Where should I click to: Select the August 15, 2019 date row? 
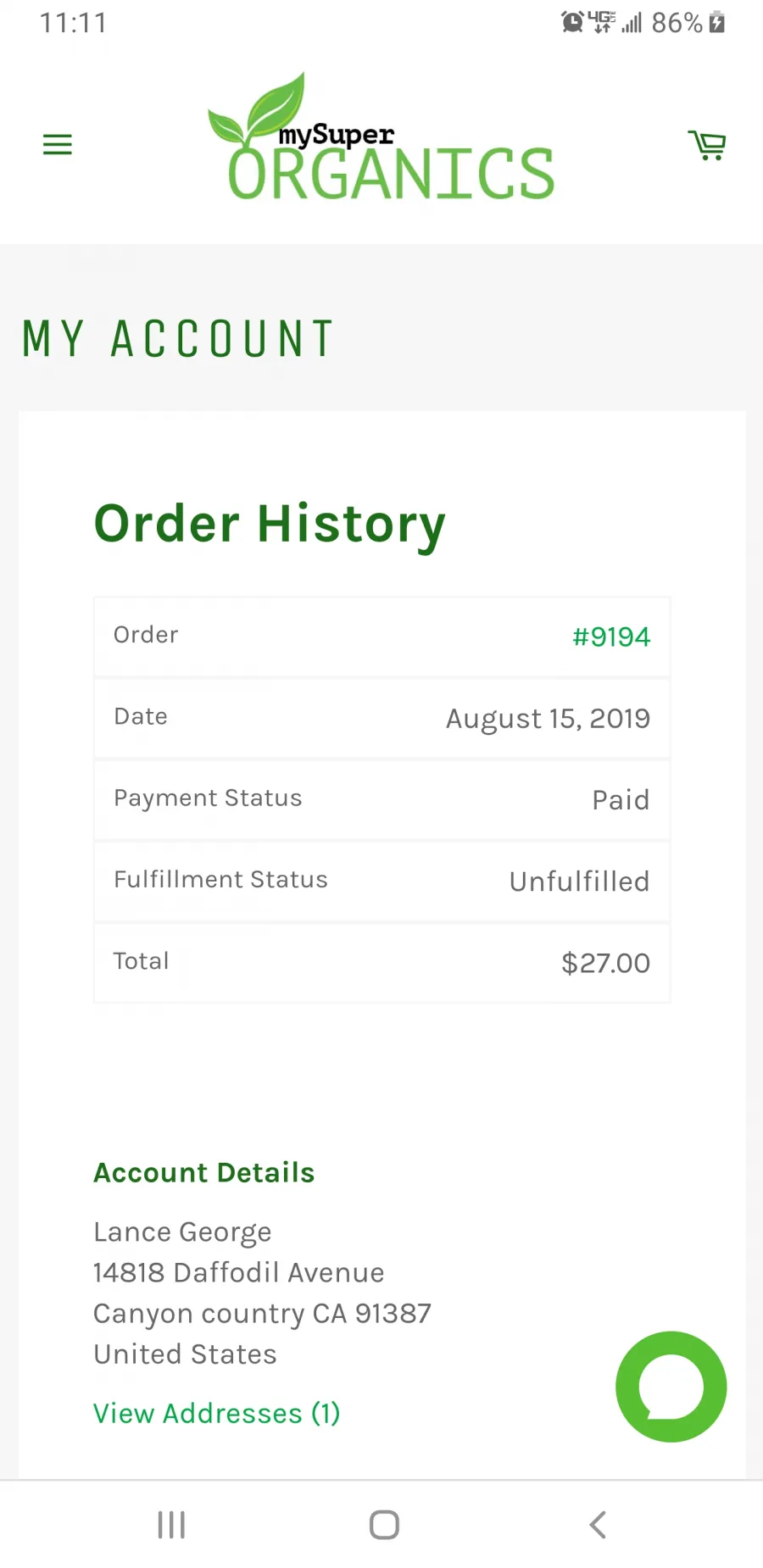381,718
